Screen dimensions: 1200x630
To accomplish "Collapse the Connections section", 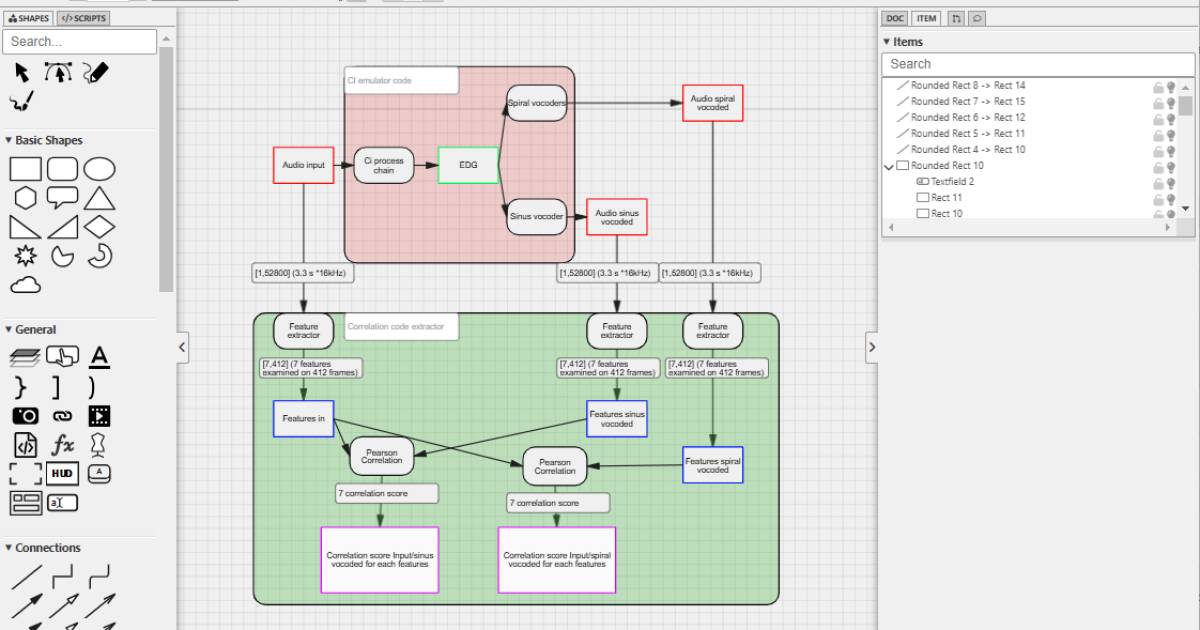I will point(10,547).
